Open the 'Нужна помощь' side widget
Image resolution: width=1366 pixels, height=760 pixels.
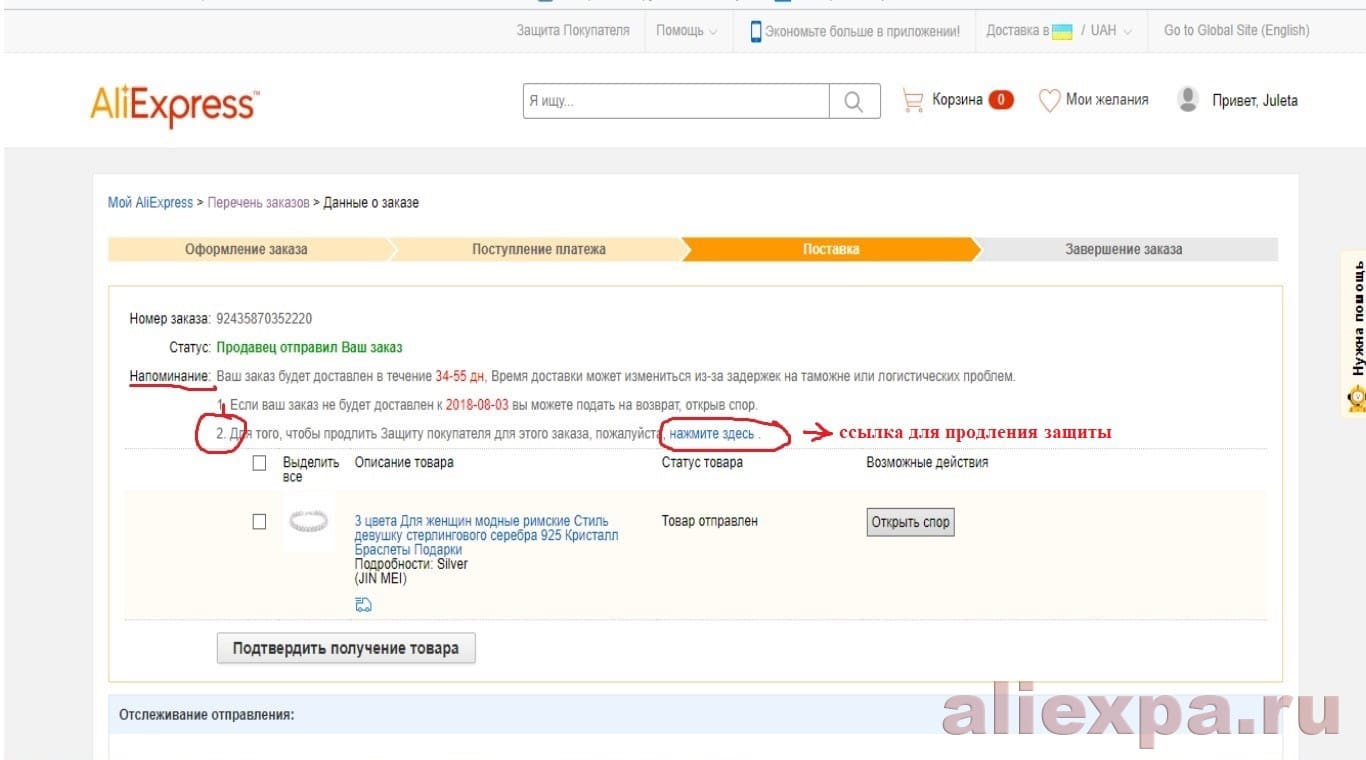(x=1354, y=332)
